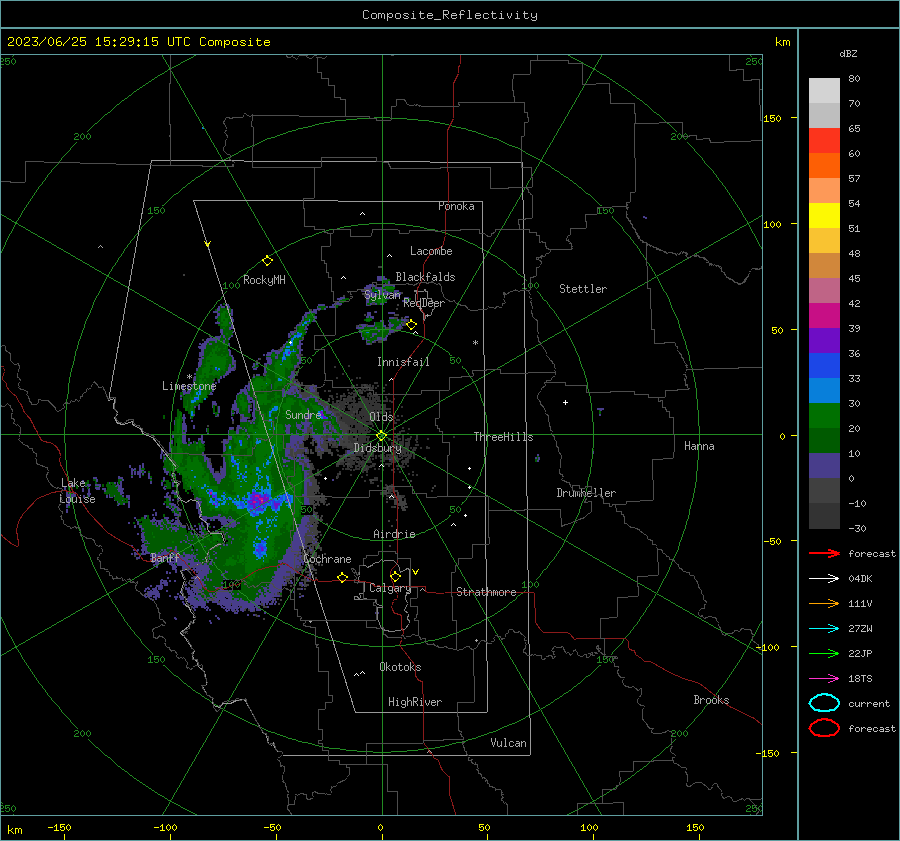The width and height of the screenshot is (900, 841).
Task: Click the Banff label
Action: click(165, 558)
